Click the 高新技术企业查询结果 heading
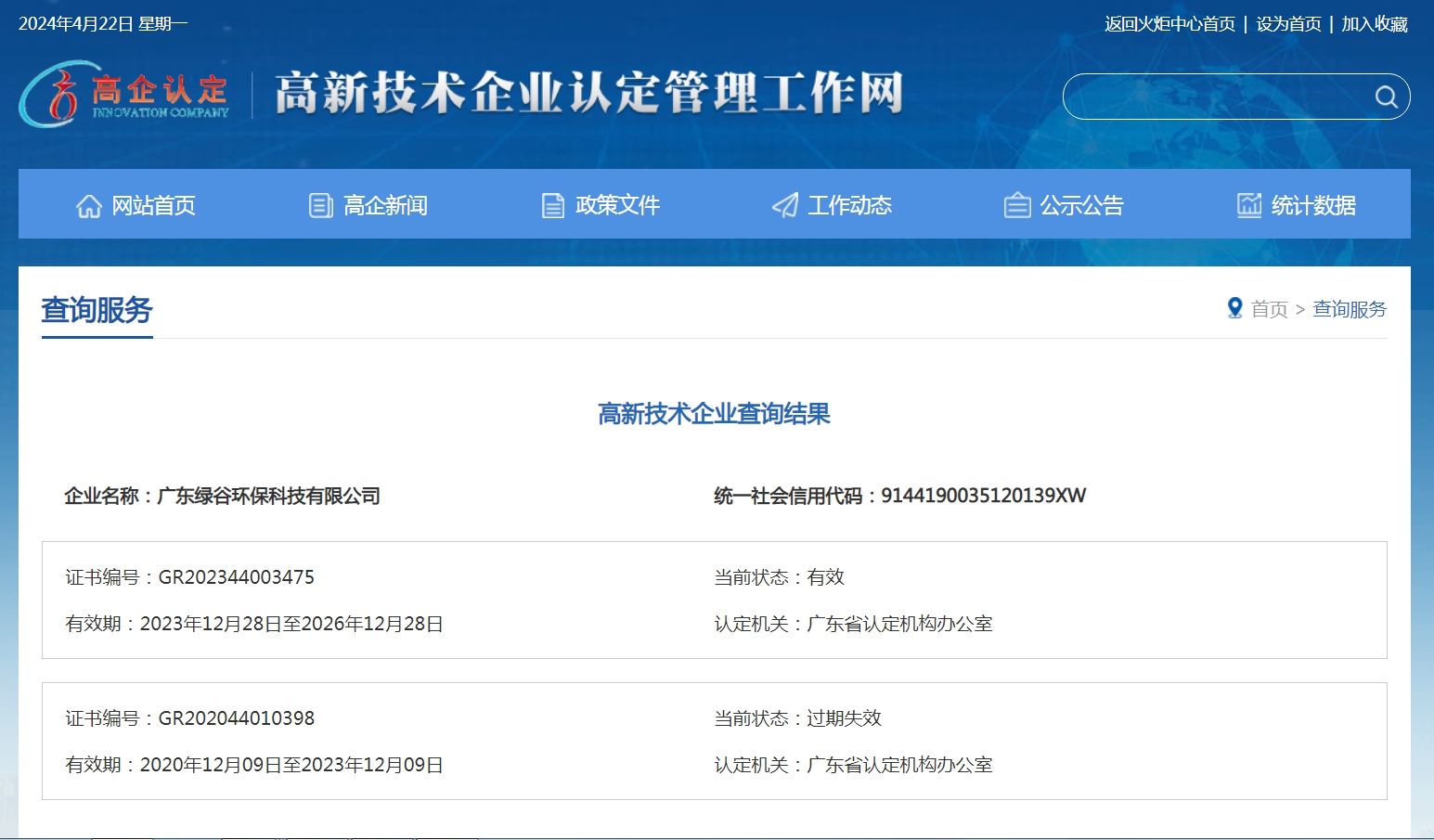1434x840 pixels. pyautogui.click(x=714, y=414)
